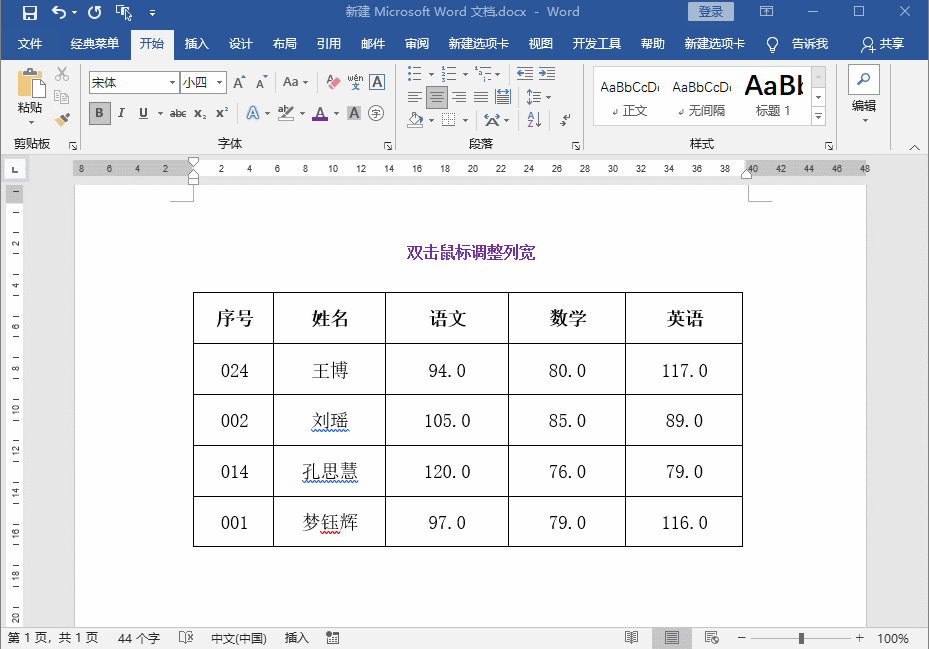
Task: Select the superscript icon
Action: click(x=221, y=113)
